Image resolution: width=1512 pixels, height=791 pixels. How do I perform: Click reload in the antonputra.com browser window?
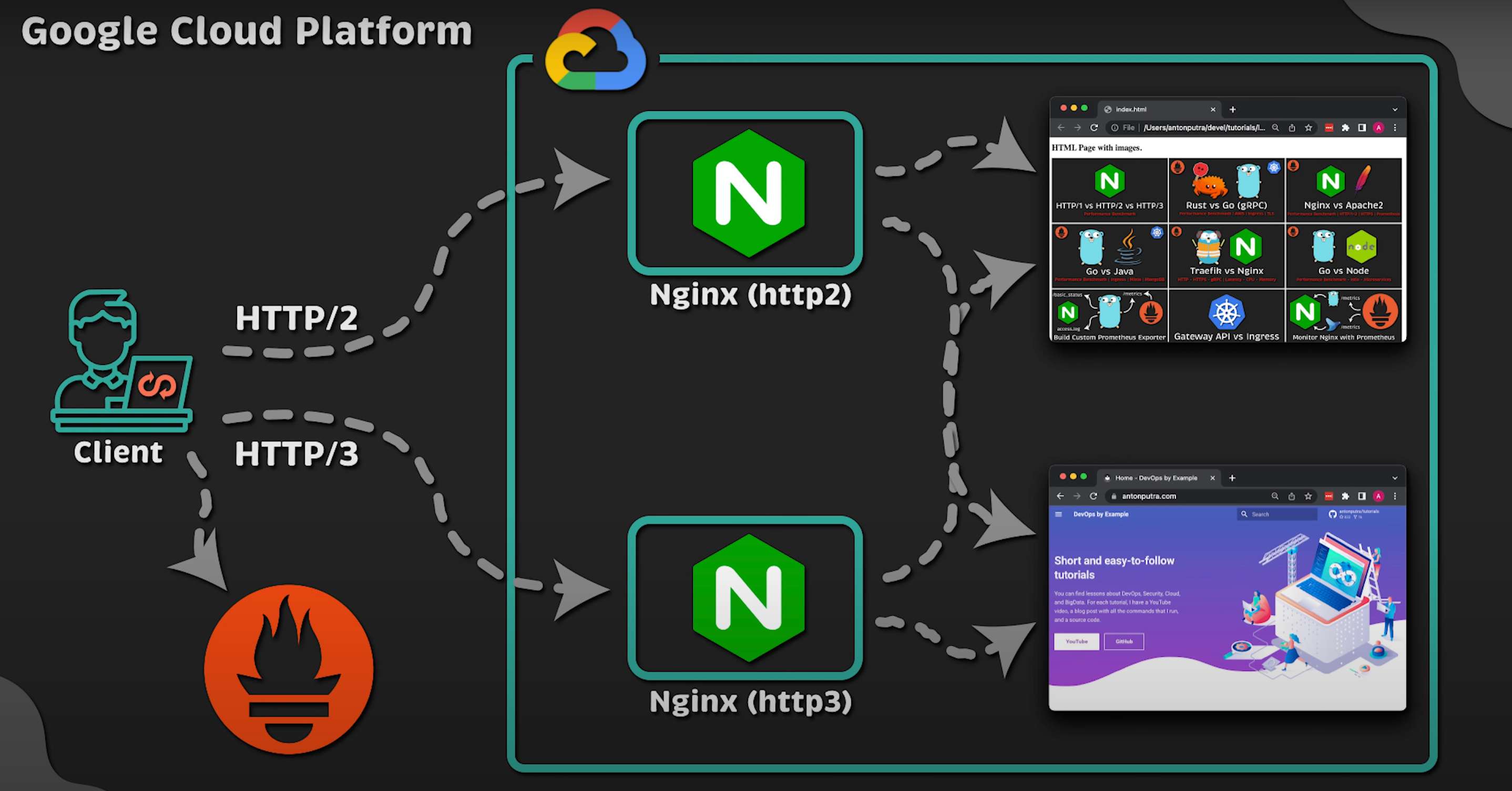[1093, 496]
